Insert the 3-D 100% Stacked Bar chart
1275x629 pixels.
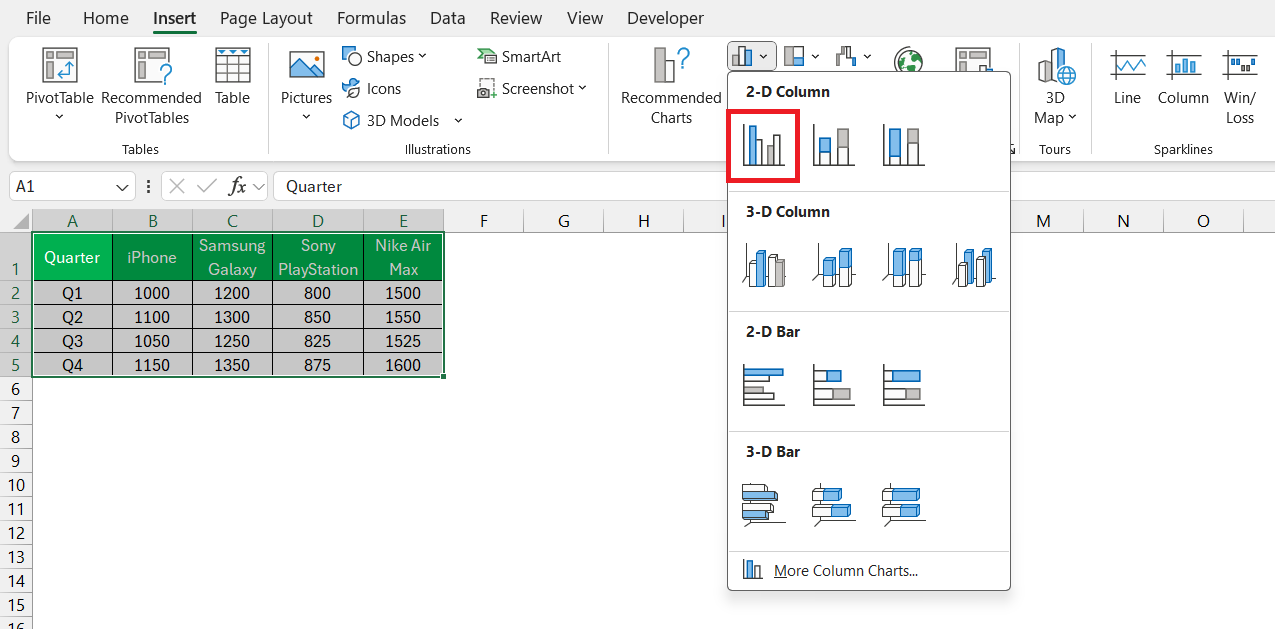[x=903, y=504]
